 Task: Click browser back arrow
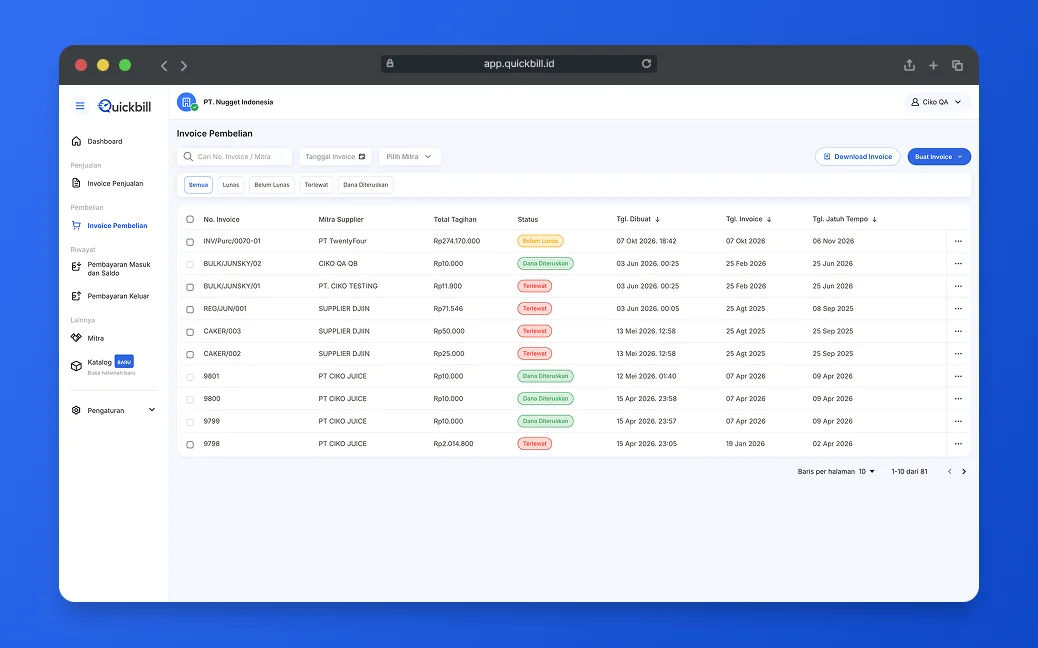pos(164,66)
